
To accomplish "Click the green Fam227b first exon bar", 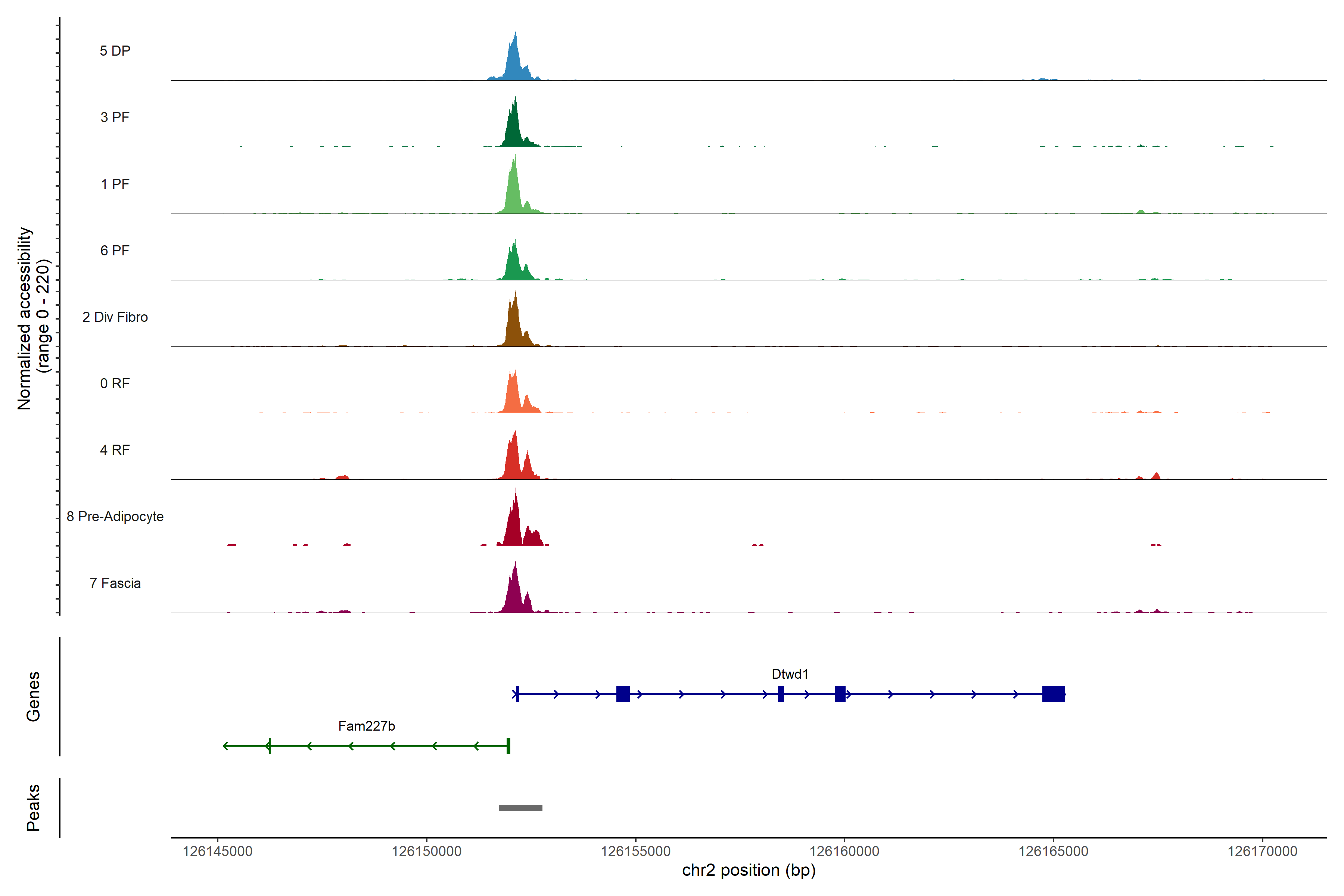I will point(508,746).
